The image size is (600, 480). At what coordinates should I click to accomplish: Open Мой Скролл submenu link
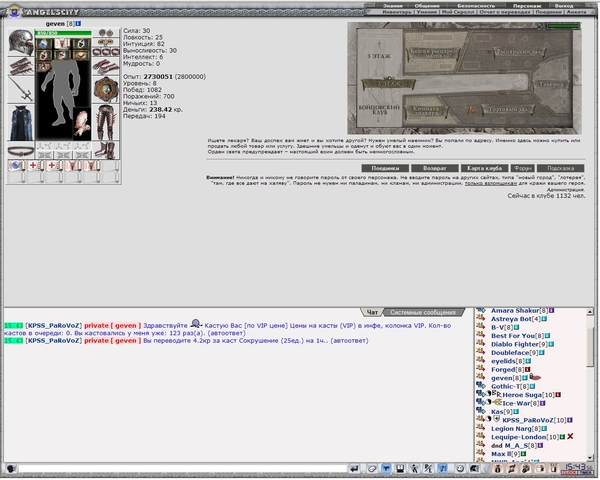click(x=458, y=12)
